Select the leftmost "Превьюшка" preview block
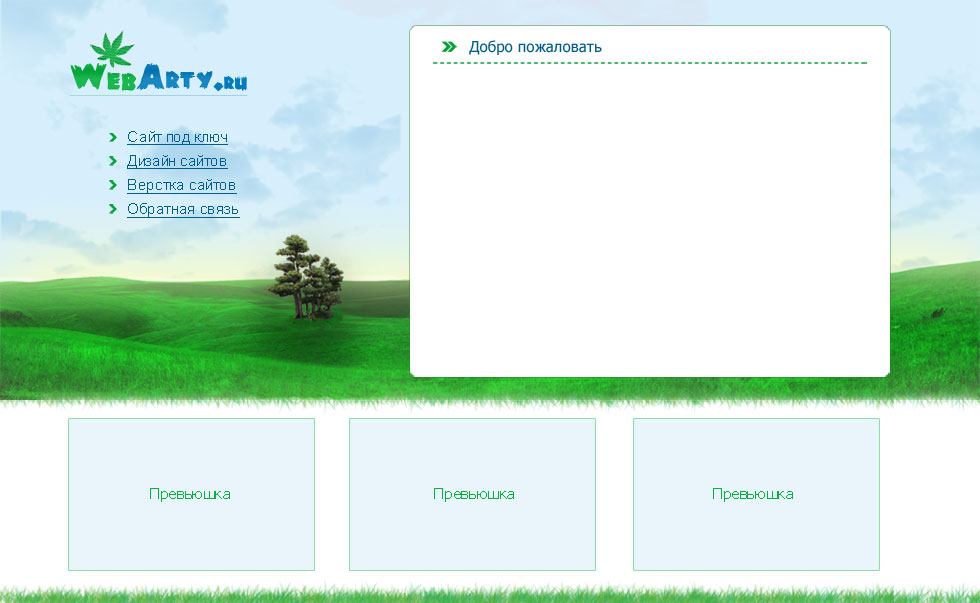 click(x=191, y=494)
